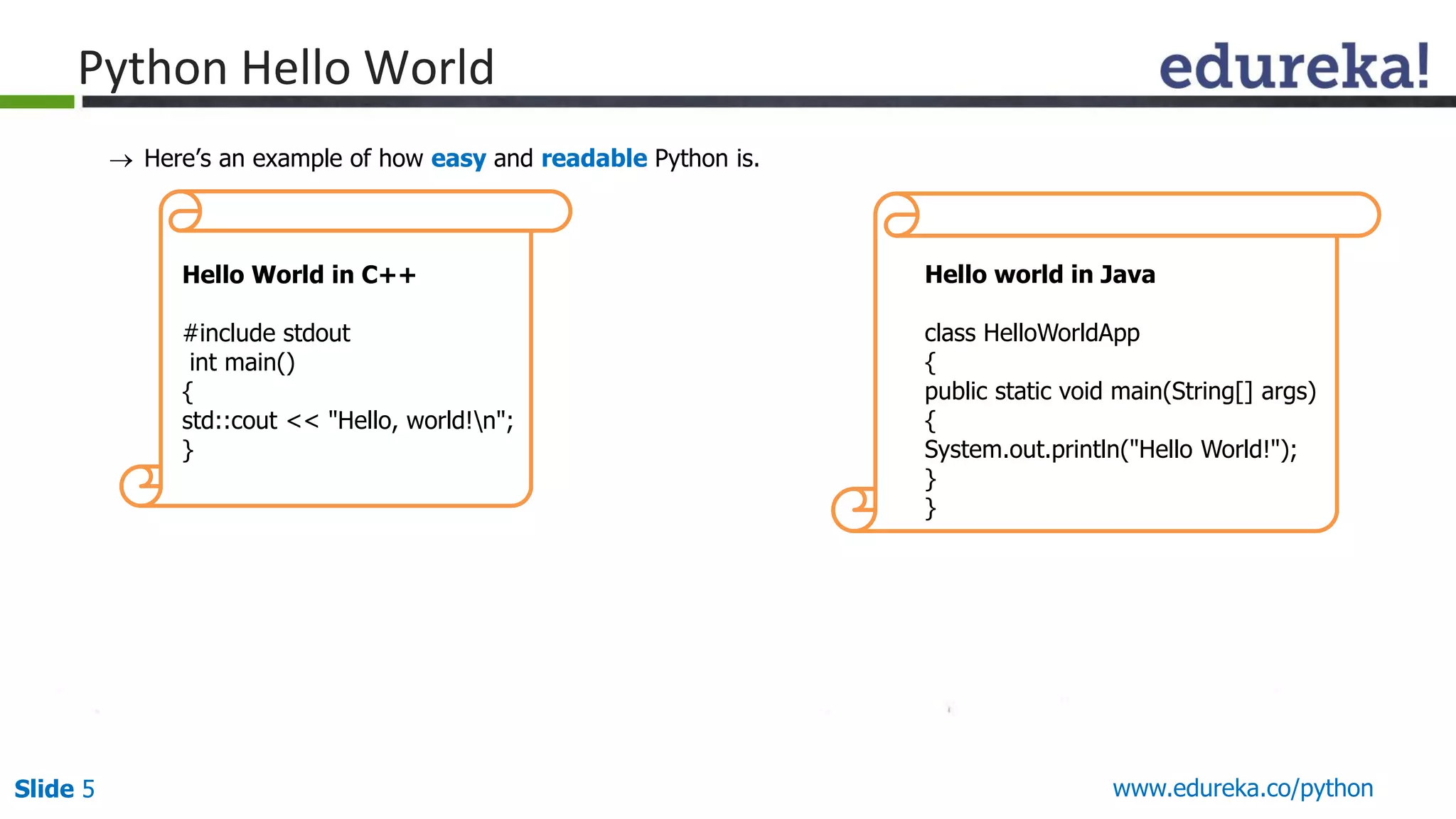
Task: Click the edureka! logo
Action: coord(1294,65)
